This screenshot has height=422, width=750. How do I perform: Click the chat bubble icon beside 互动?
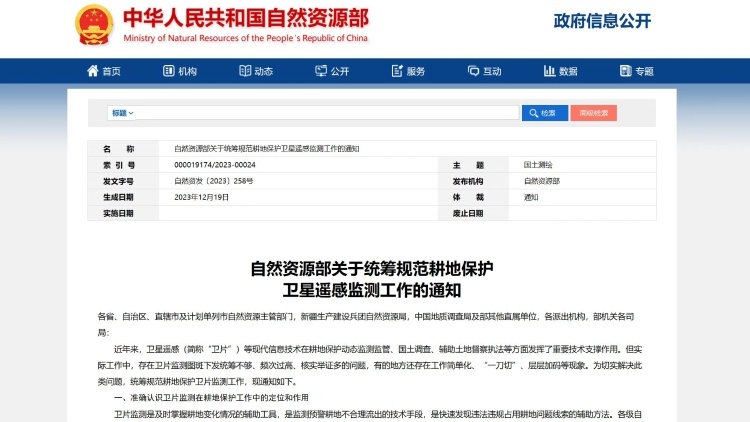click(x=473, y=72)
